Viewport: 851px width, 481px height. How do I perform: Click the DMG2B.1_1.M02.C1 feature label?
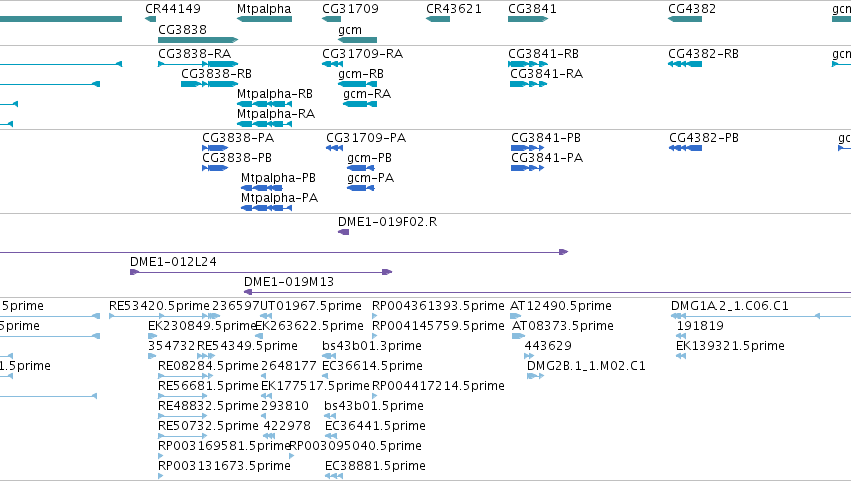(586, 366)
